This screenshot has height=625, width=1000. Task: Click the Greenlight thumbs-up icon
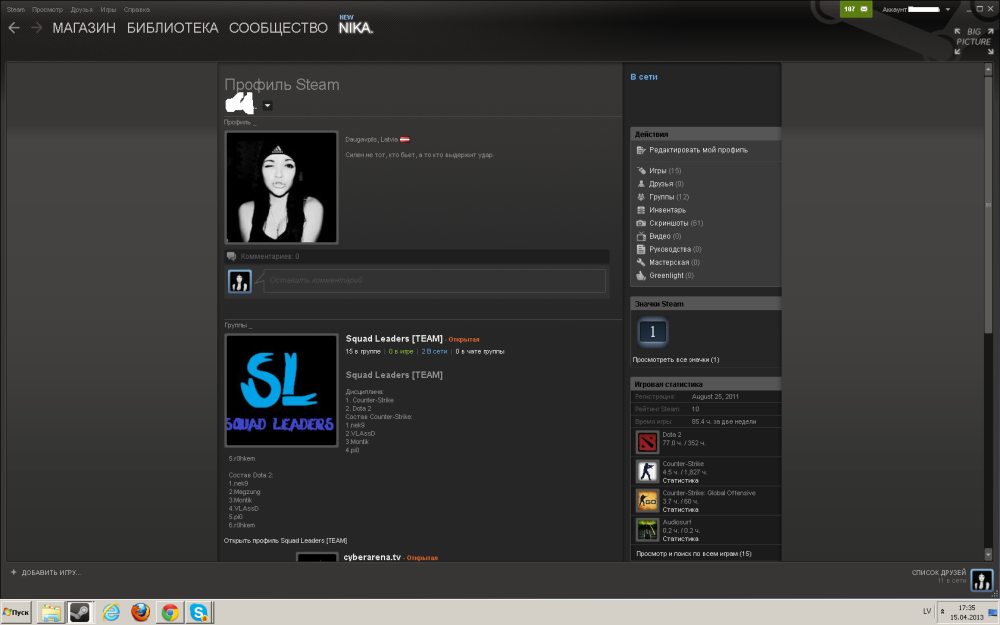pyautogui.click(x=641, y=276)
